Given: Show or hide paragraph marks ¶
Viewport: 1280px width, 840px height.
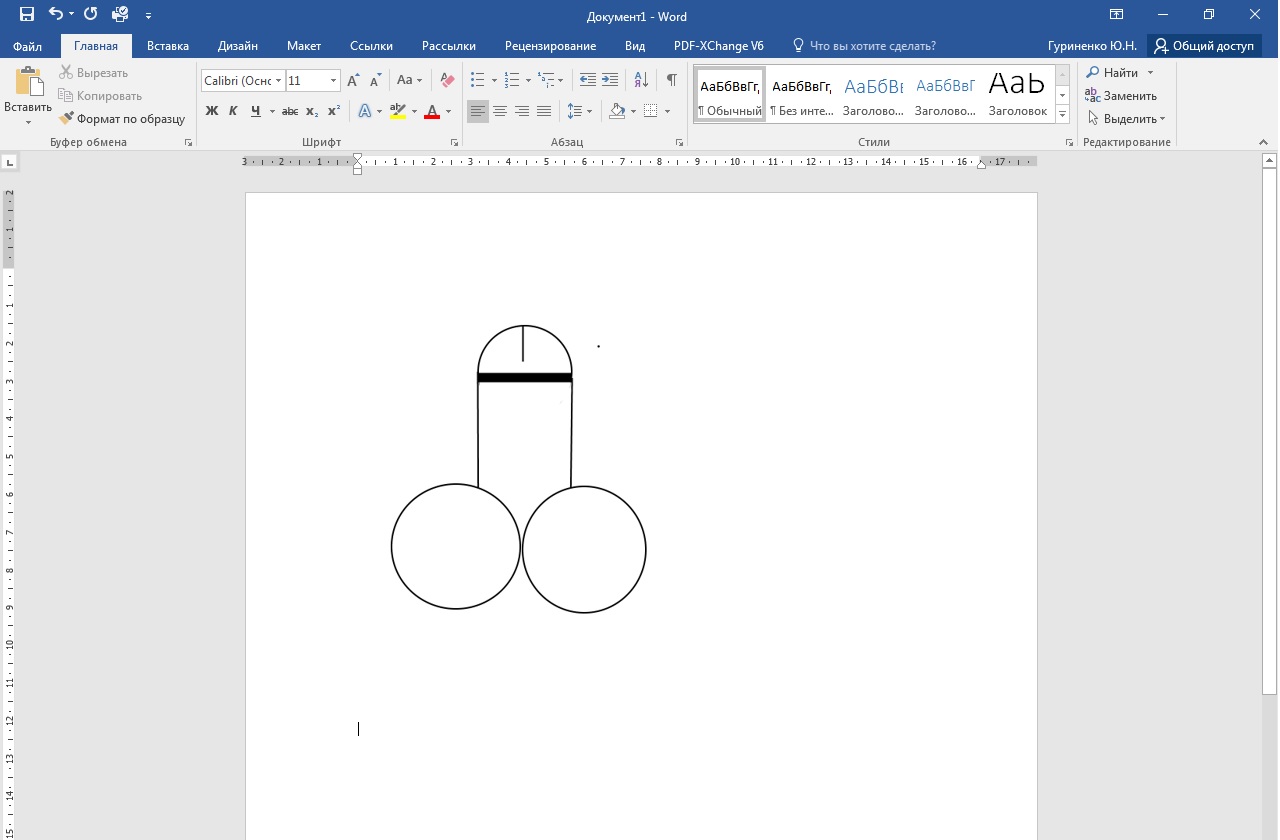Looking at the screenshot, I should [672, 81].
